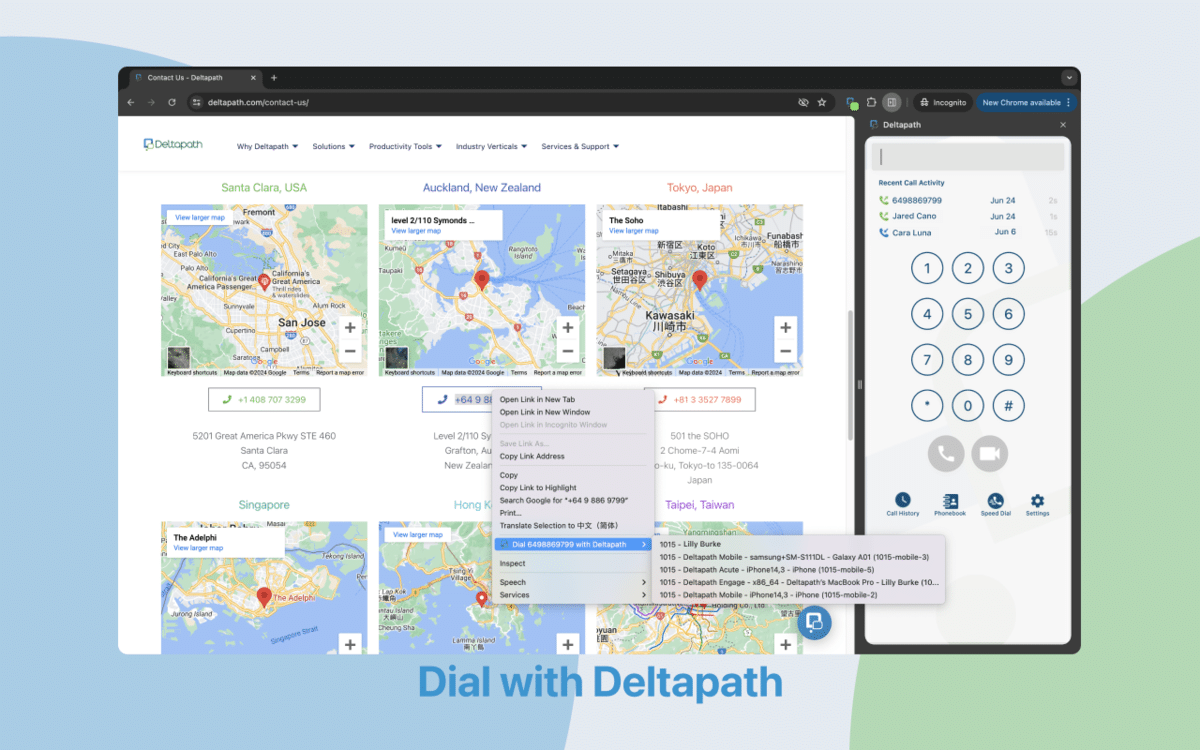Click View larger map on Tokyo map

[x=633, y=231]
